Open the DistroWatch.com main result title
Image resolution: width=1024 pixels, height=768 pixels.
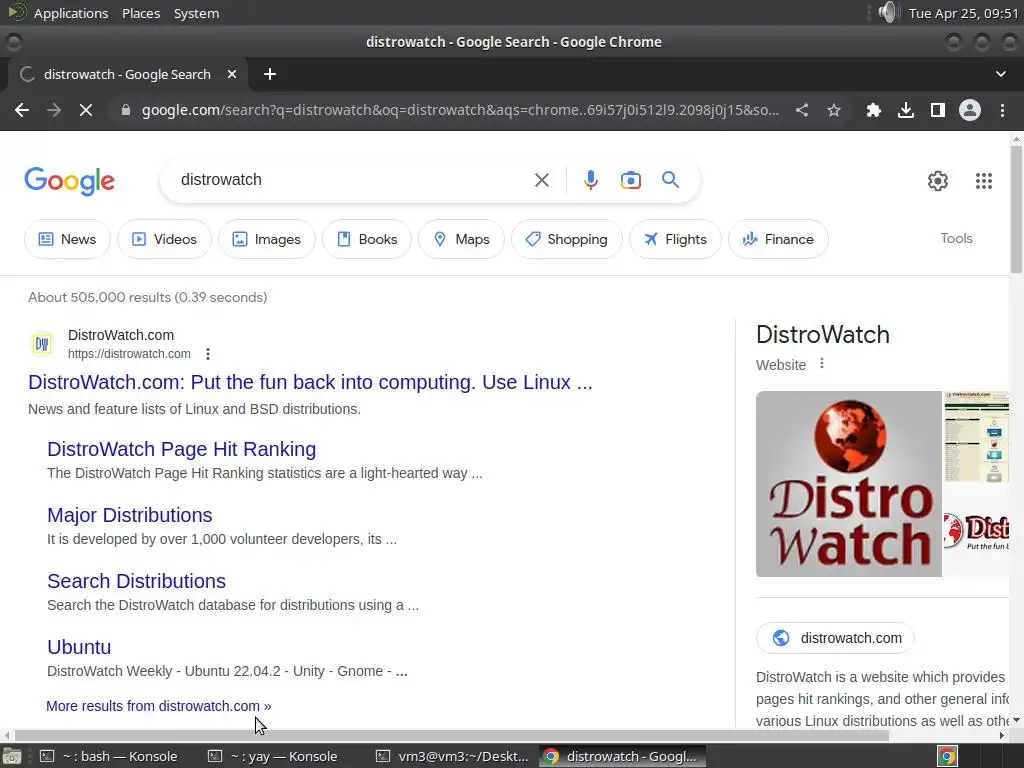tap(310, 382)
